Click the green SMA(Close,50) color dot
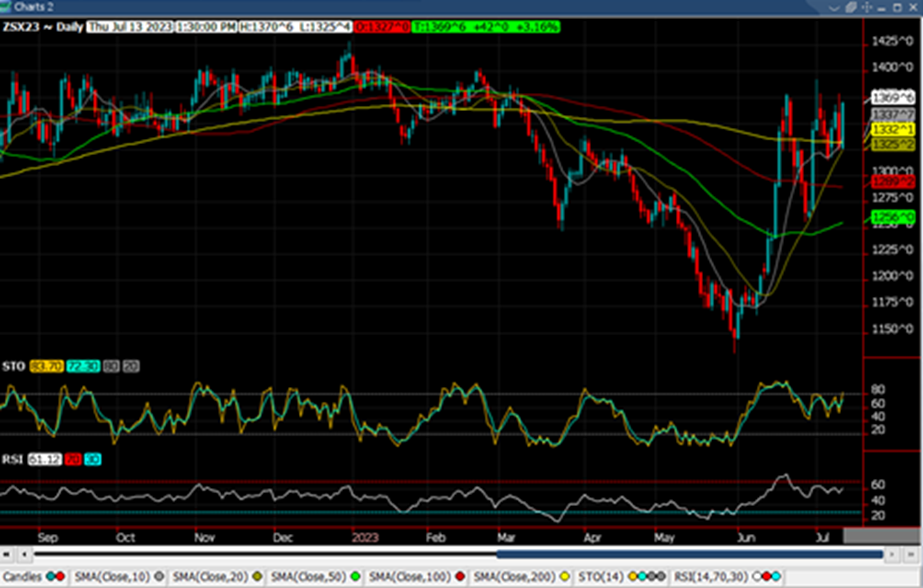Screen dimensions: 923x588 tap(355, 577)
